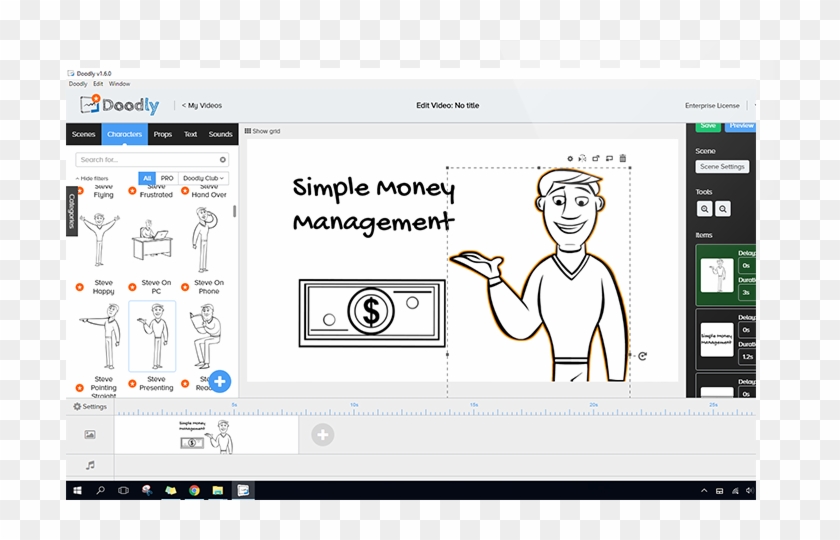Viewport: 840px width, 540px height.
Task: Launch Google Chrome from the taskbar
Action: pyautogui.click(x=194, y=490)
